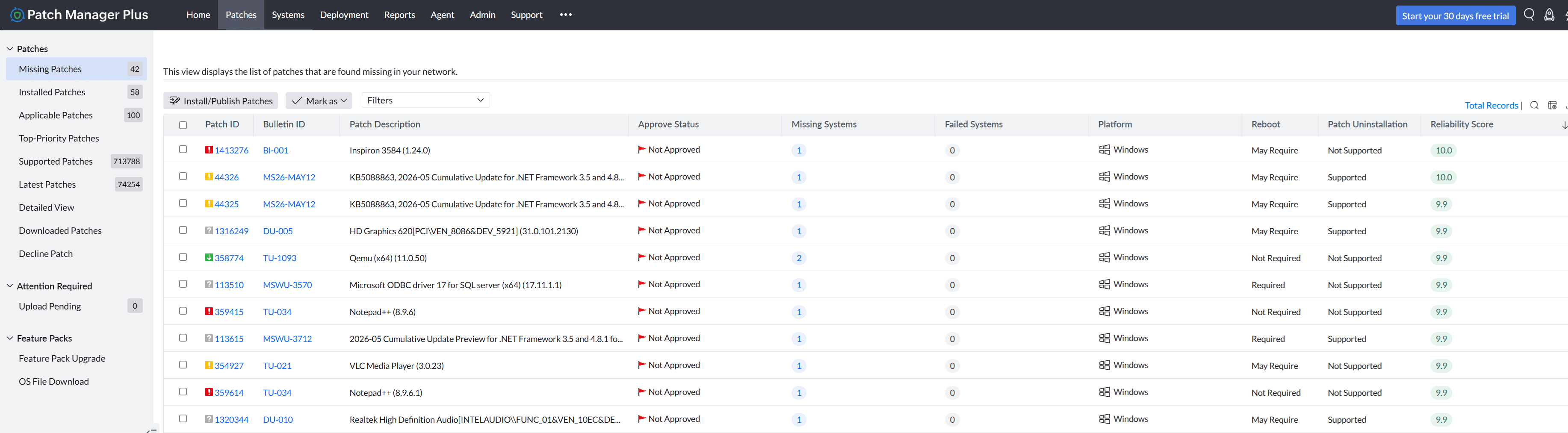The width and height of the screenshot is (1568, 433).
Task: Open the Deployment tab
Action: coord(344,15)
